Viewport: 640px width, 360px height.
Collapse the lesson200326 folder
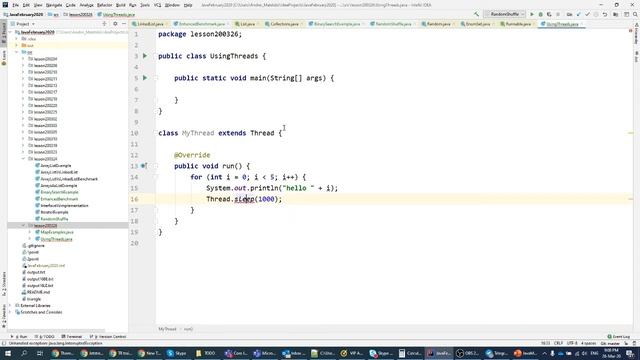point(23,226)
